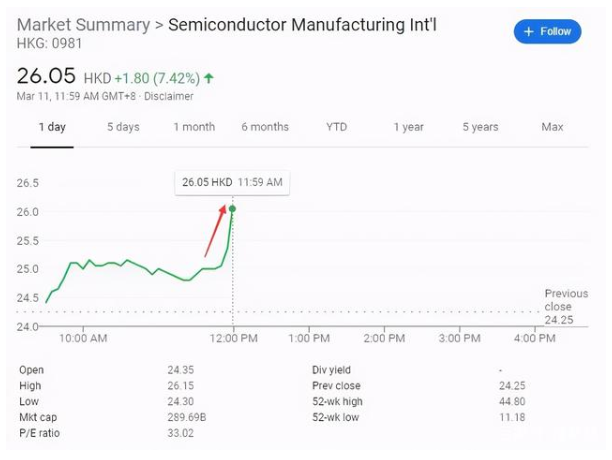Select the 1 day tab
The height and width of the screenshot is (460, 612).
[x=52, y=127]
